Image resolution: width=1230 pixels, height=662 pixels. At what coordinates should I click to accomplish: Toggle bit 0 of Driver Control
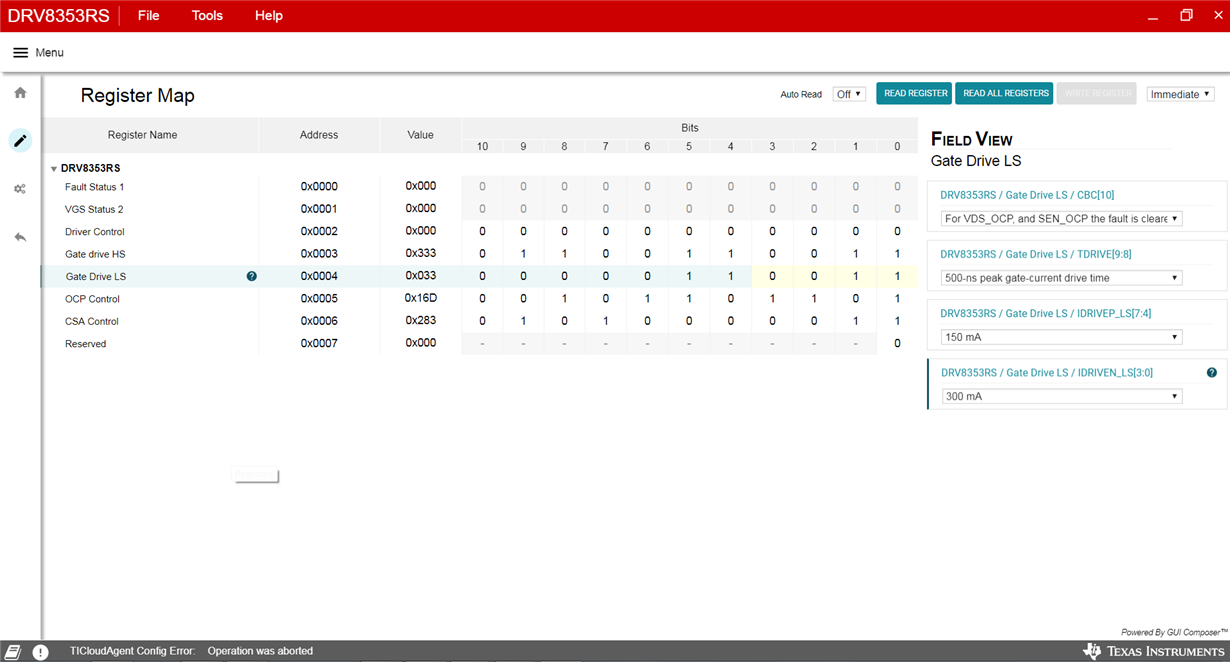[x=897, y=231]
